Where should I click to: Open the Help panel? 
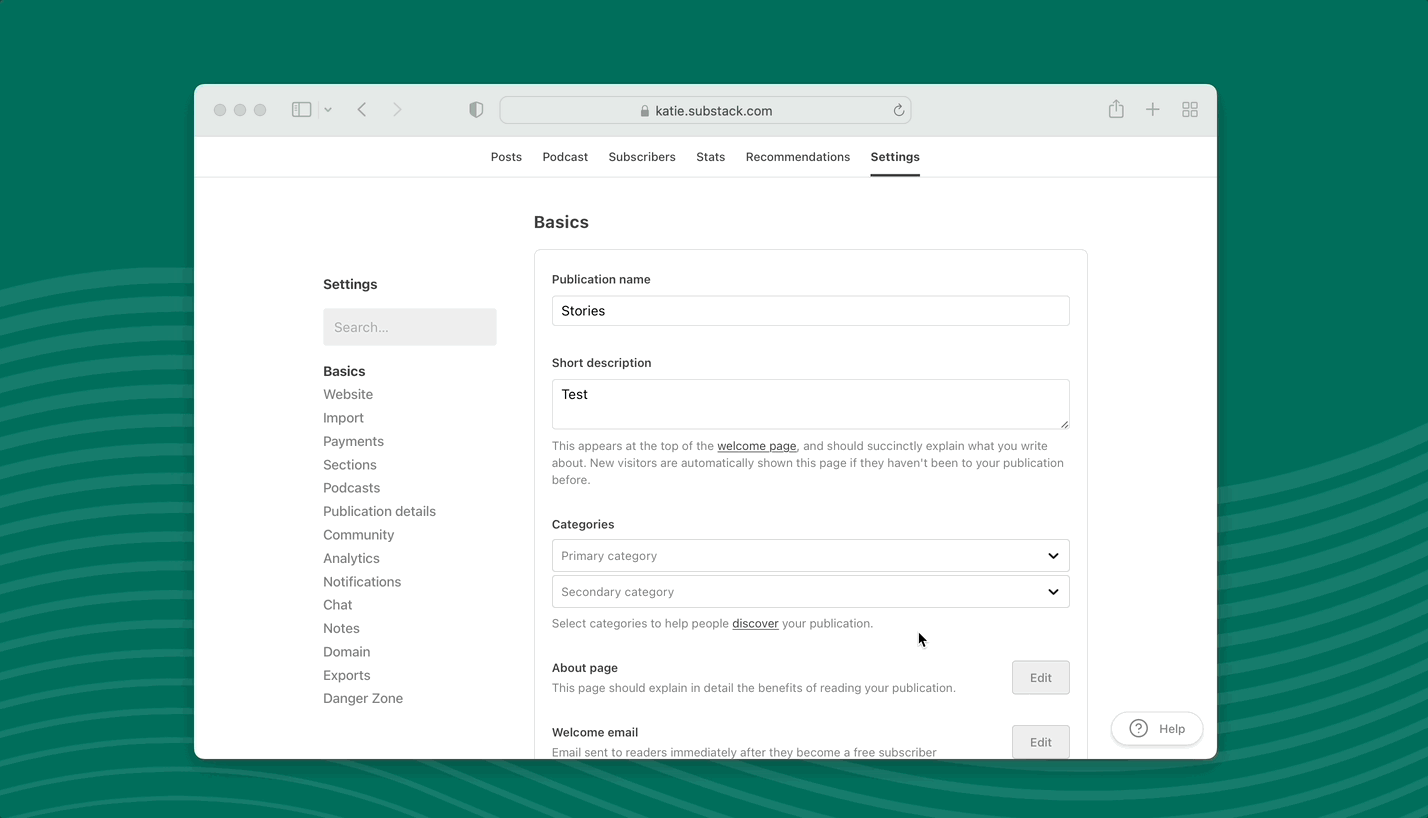pos(1156,728)
